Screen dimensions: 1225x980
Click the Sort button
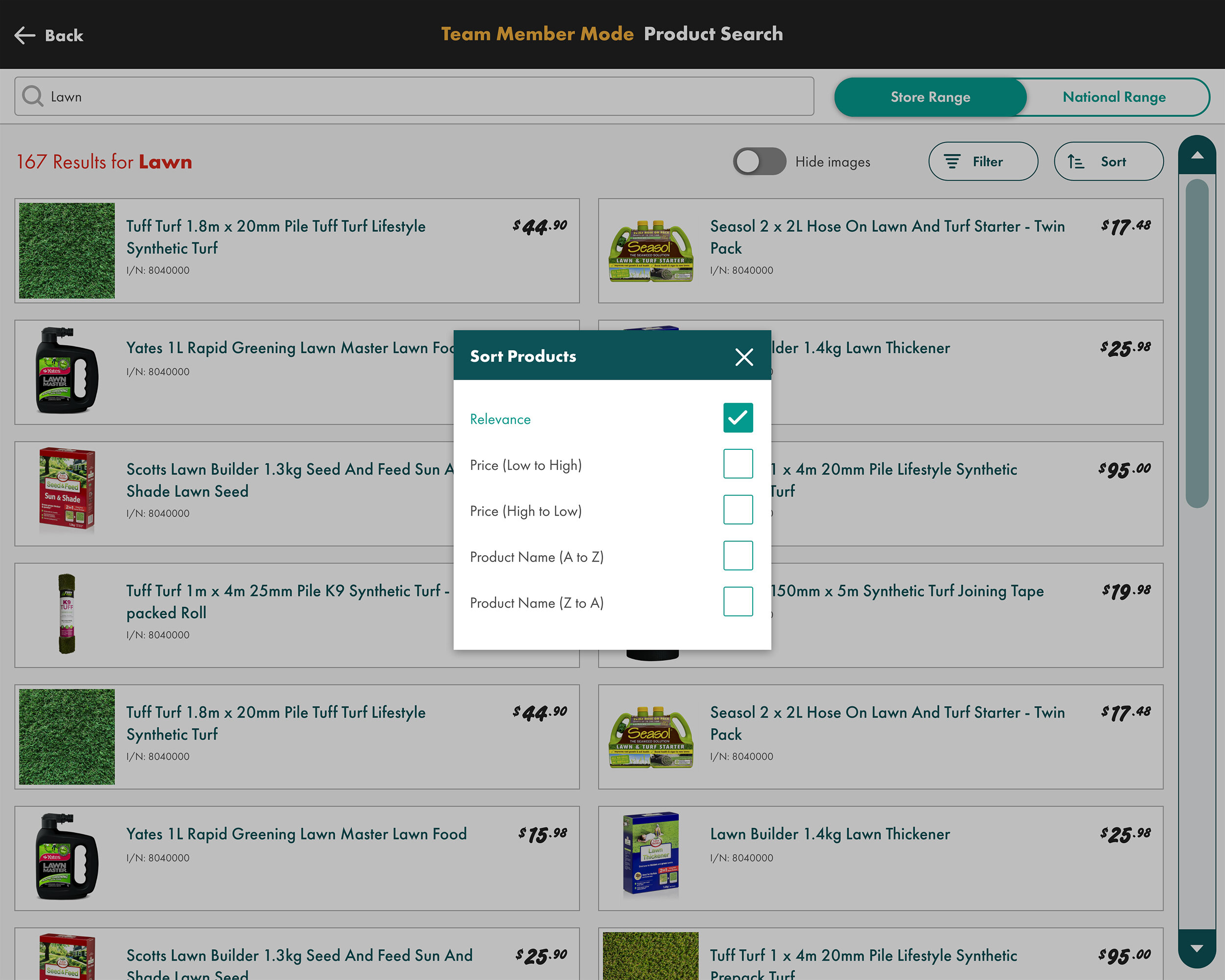tap(1108, 162)
